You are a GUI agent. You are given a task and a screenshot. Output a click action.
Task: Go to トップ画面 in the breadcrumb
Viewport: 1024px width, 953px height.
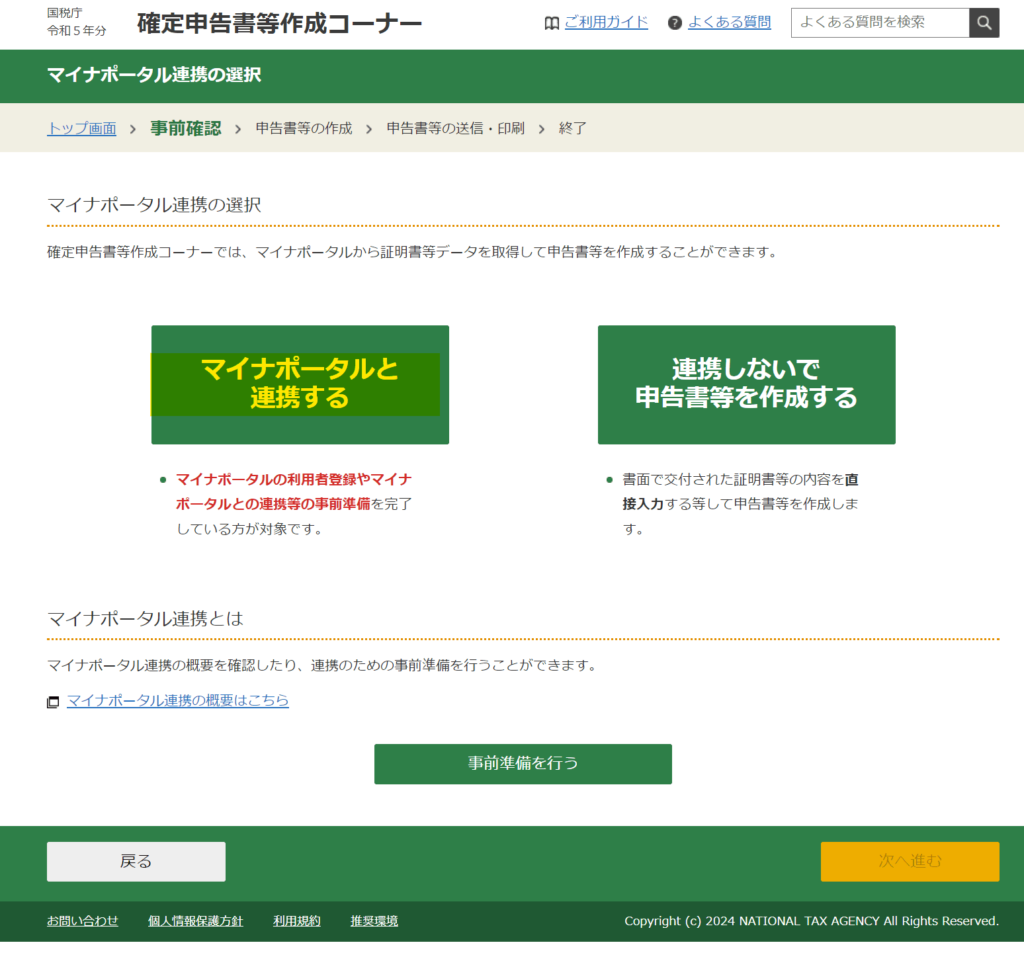(x=82, y=129)
